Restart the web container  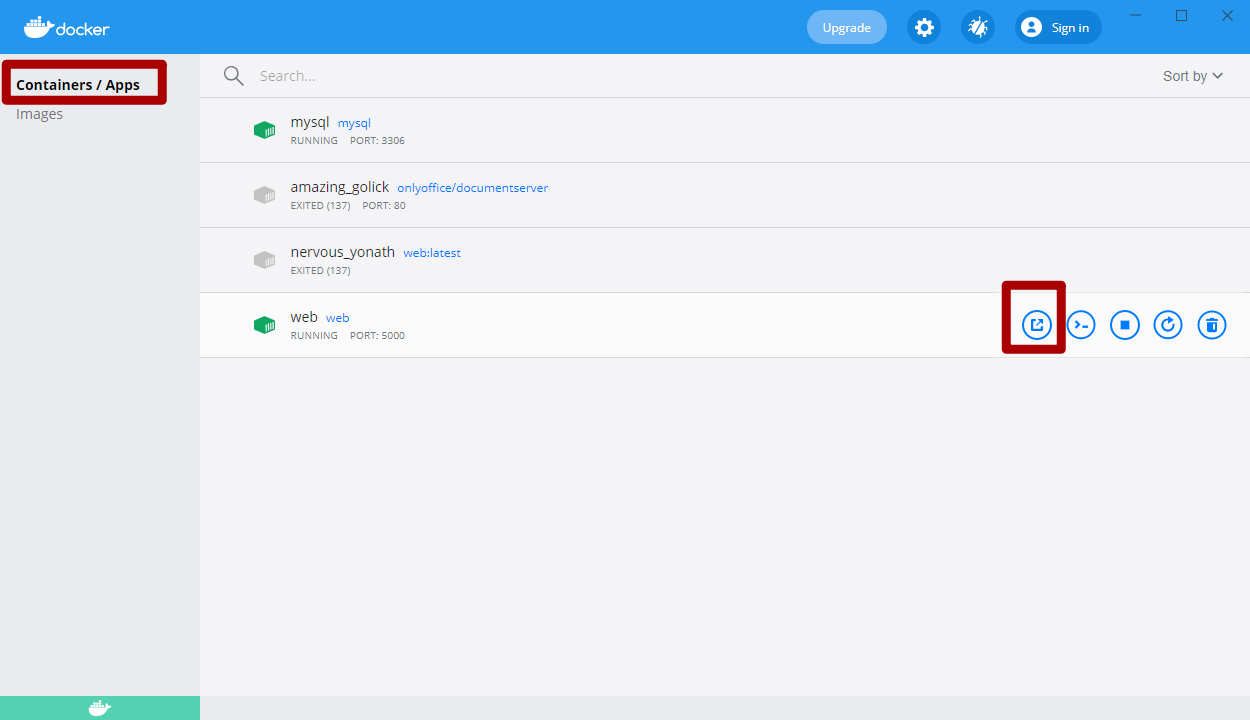tap(1168, 325)
